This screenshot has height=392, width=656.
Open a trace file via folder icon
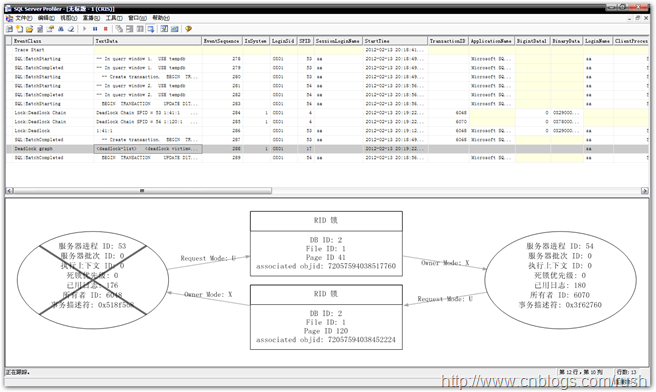pos(29,29)
